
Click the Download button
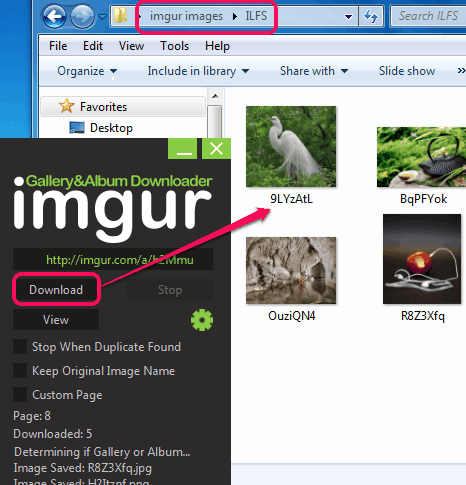56,290
